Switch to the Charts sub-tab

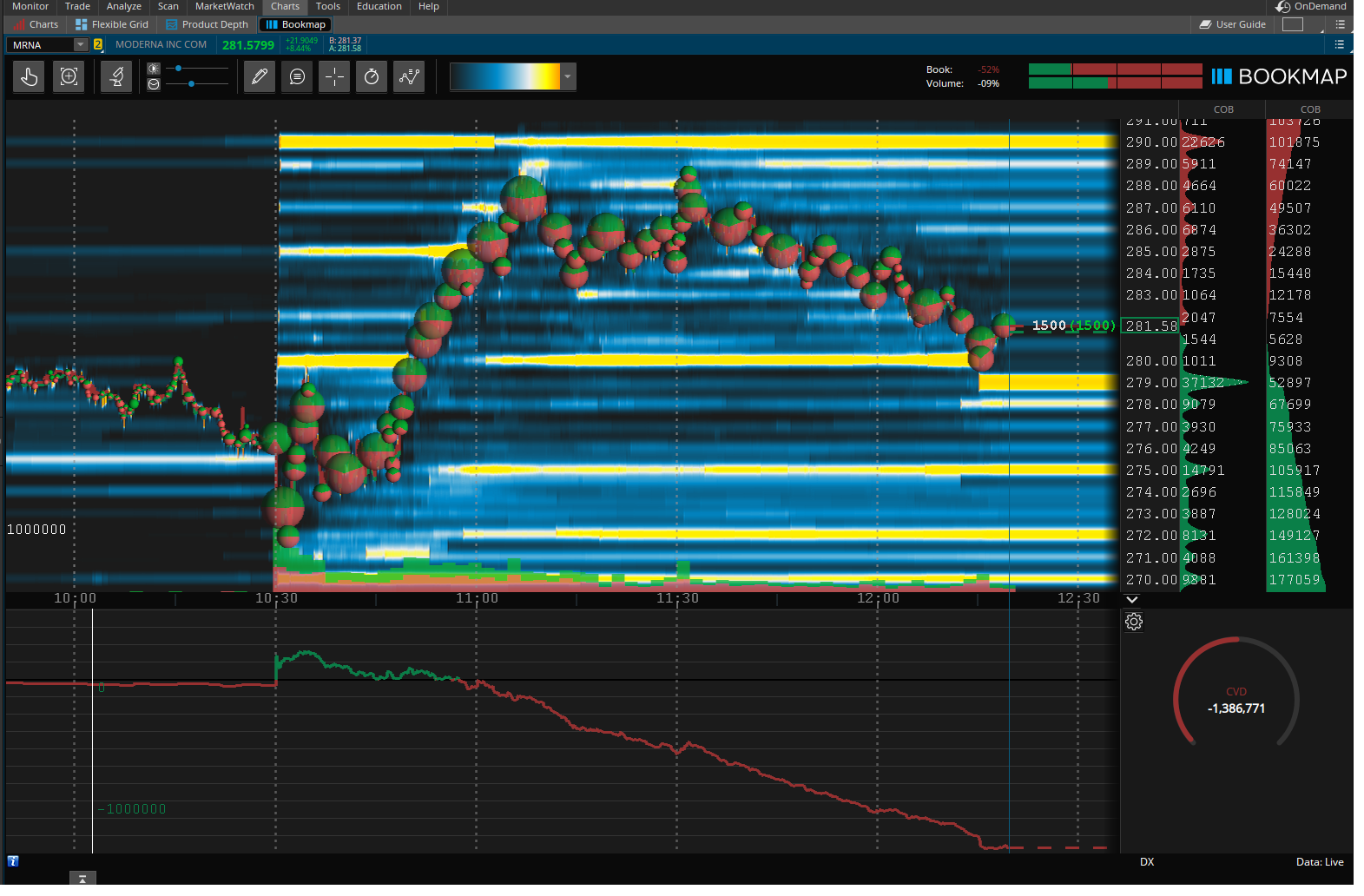click(36, 24)
